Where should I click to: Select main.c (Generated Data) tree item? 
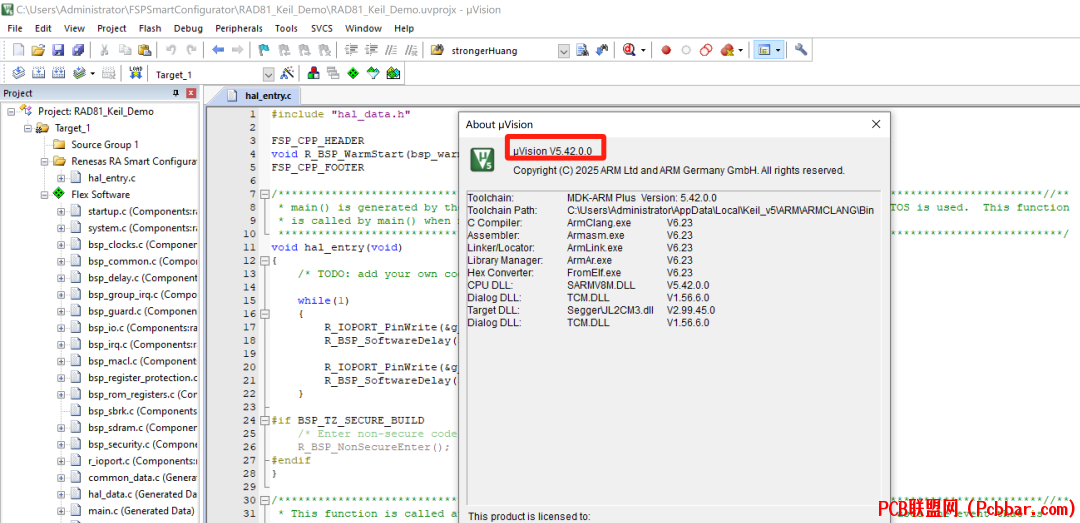141,511
